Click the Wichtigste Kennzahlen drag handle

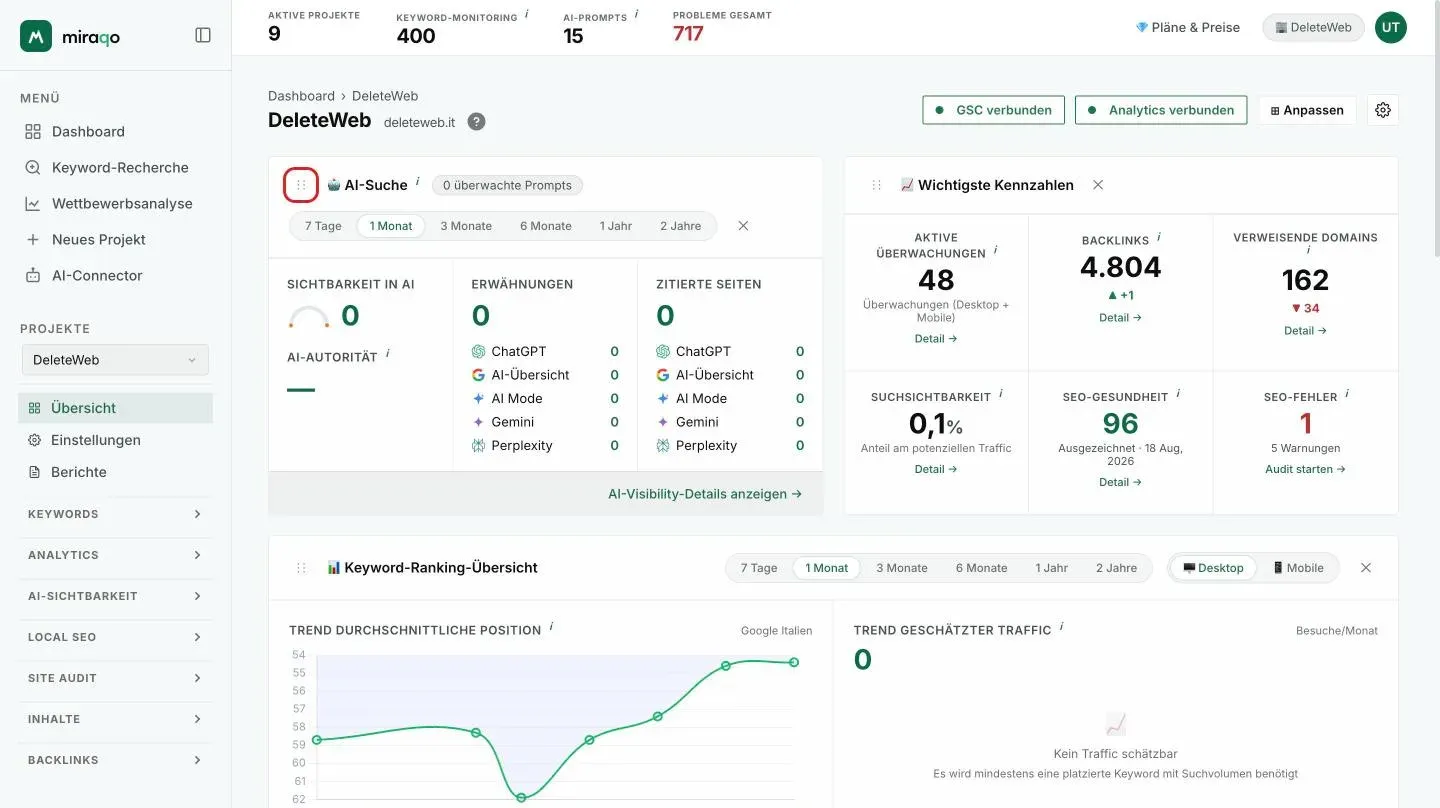click(x=877, y=185)
